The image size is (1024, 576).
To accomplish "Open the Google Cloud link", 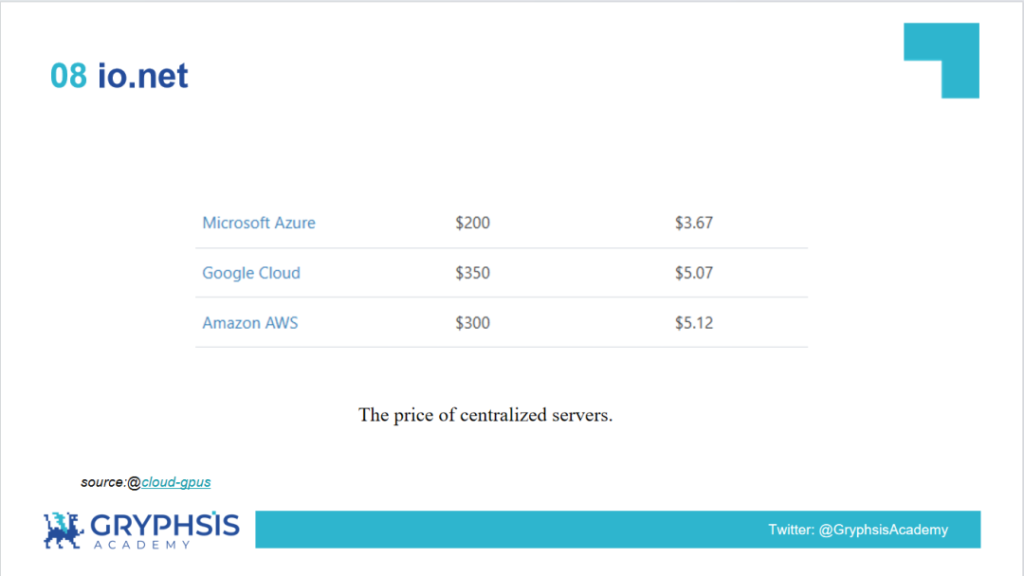I will tap(251, 273).
